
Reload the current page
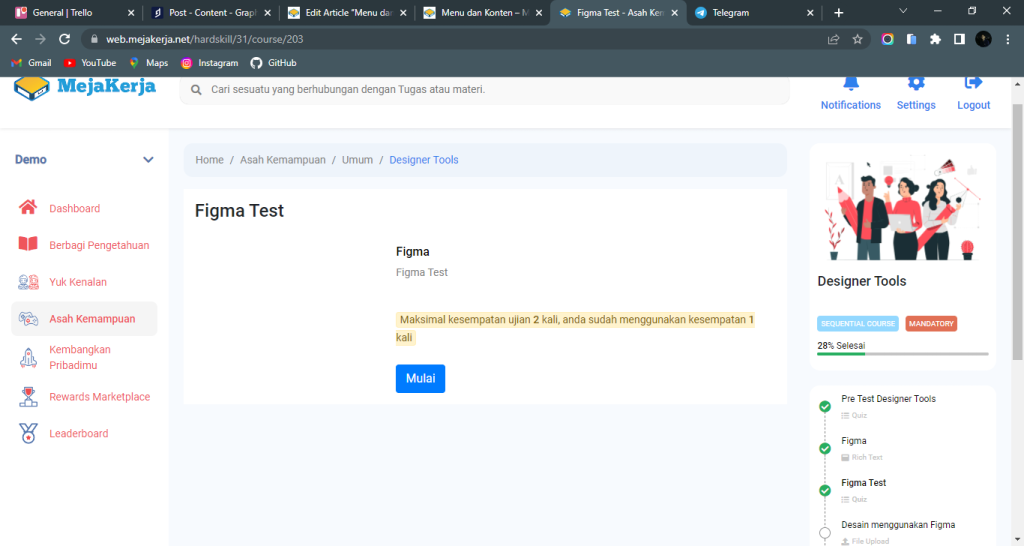[64, 39]
